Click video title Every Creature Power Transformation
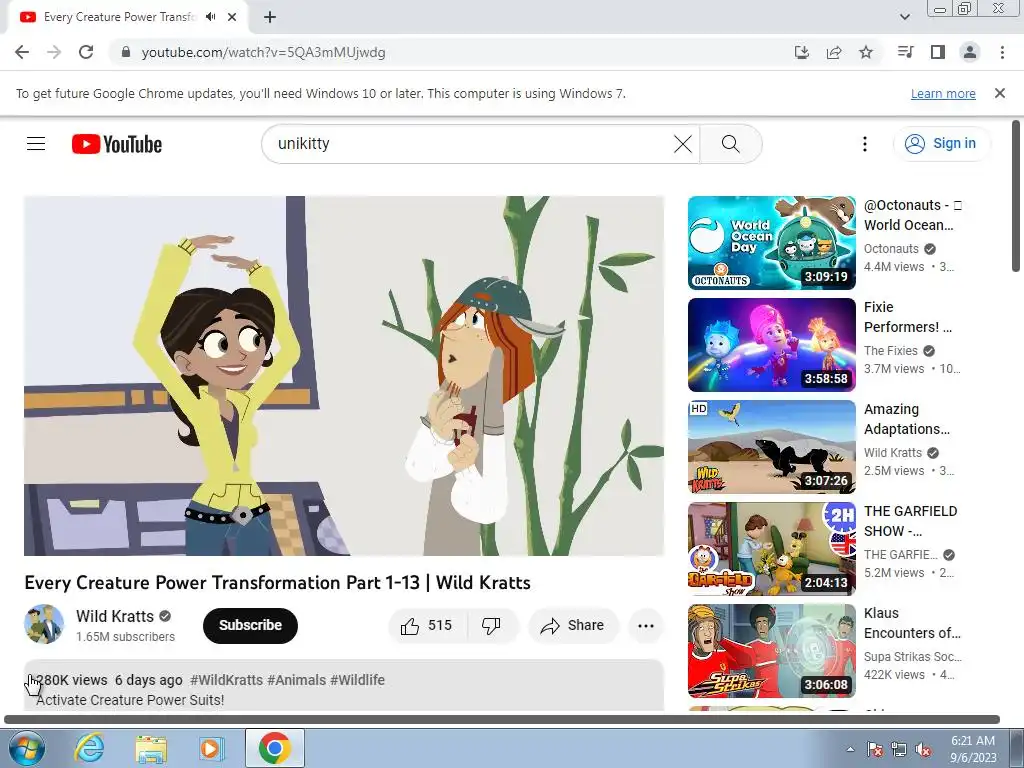This screenshot has width=1024, height=768. coord(278,583)
